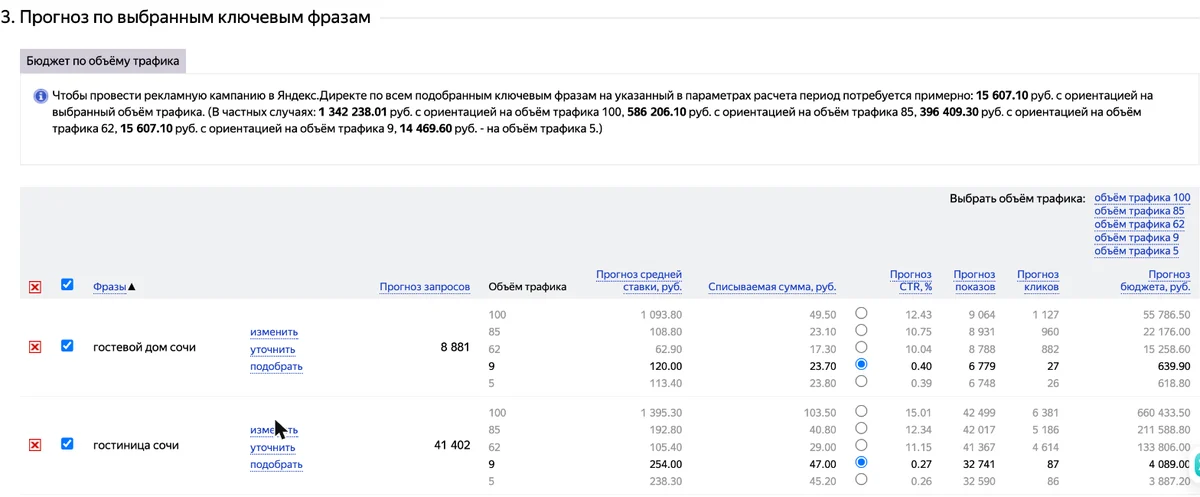Select traffic volume 85 radio for гостиница сочи
Image resolution: width=1200 pixels, height=497 pixels.
click(x=861, y=429)
